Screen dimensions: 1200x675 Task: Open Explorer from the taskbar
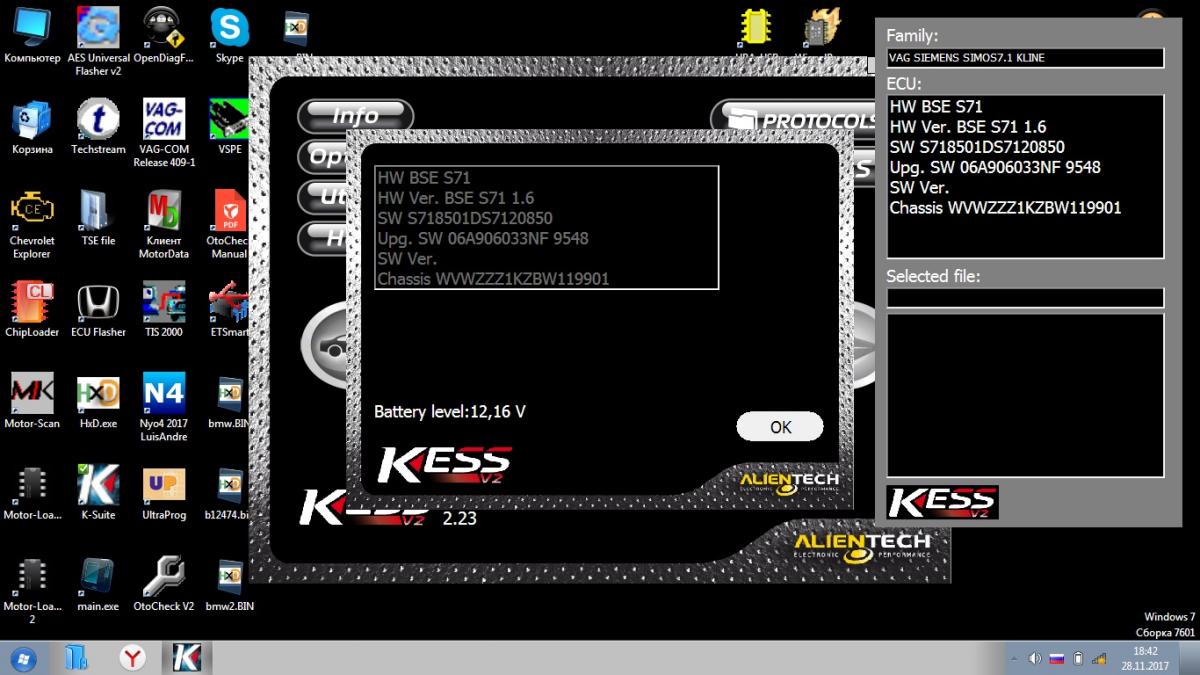coord(77,658)
